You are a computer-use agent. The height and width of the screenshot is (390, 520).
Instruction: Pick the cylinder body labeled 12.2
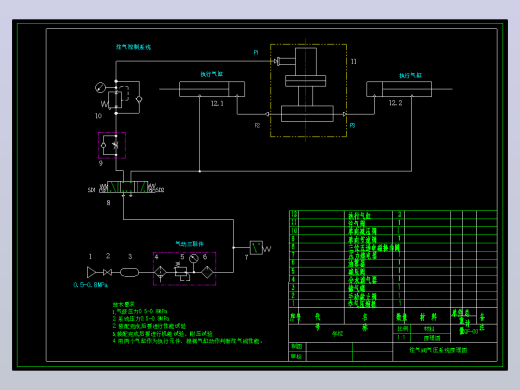point(399,89)
